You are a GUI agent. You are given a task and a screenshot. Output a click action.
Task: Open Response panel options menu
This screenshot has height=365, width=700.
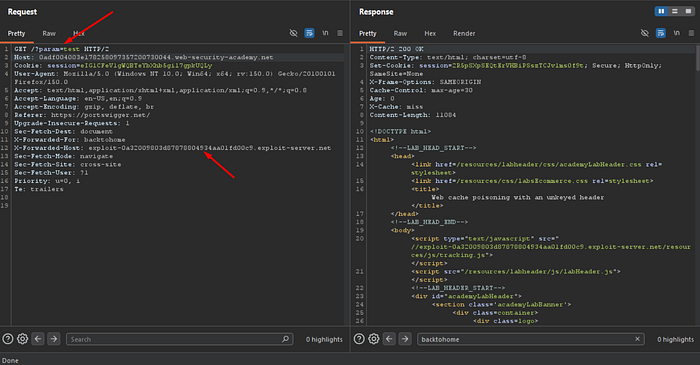point(692,33)
